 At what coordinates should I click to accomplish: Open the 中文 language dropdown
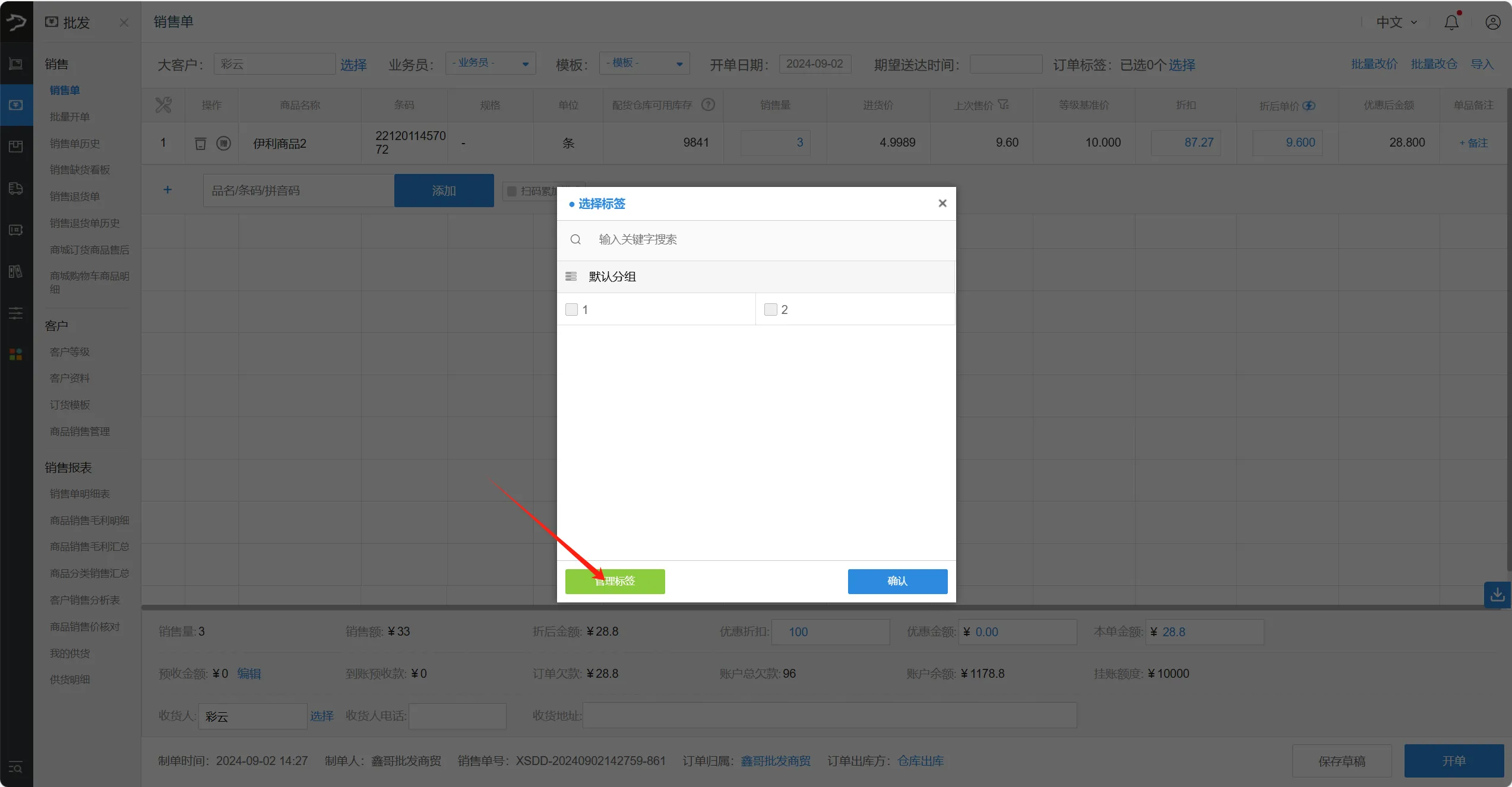coord(1395,22)
